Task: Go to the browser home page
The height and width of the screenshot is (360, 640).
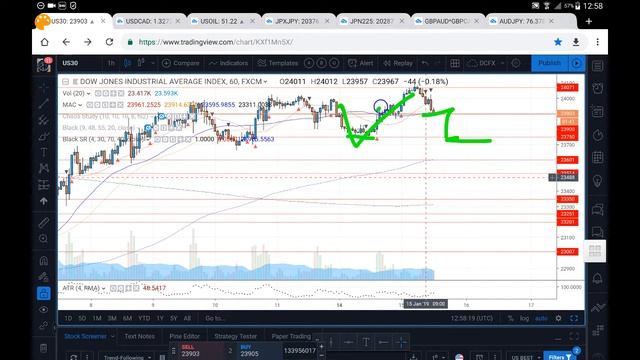Action: 44,42
